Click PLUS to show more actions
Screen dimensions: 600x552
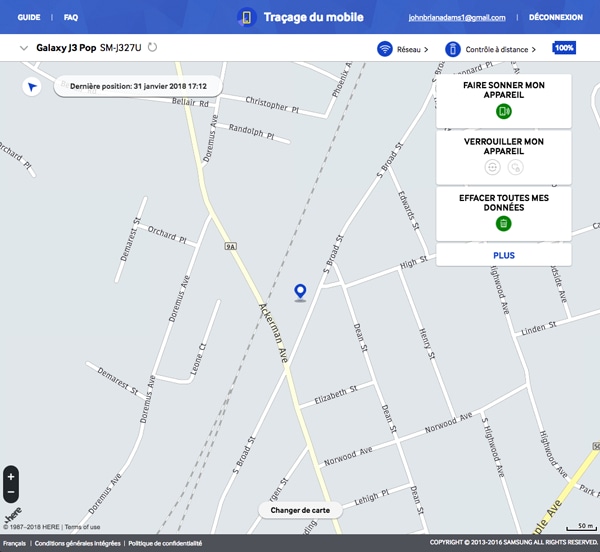504,255
